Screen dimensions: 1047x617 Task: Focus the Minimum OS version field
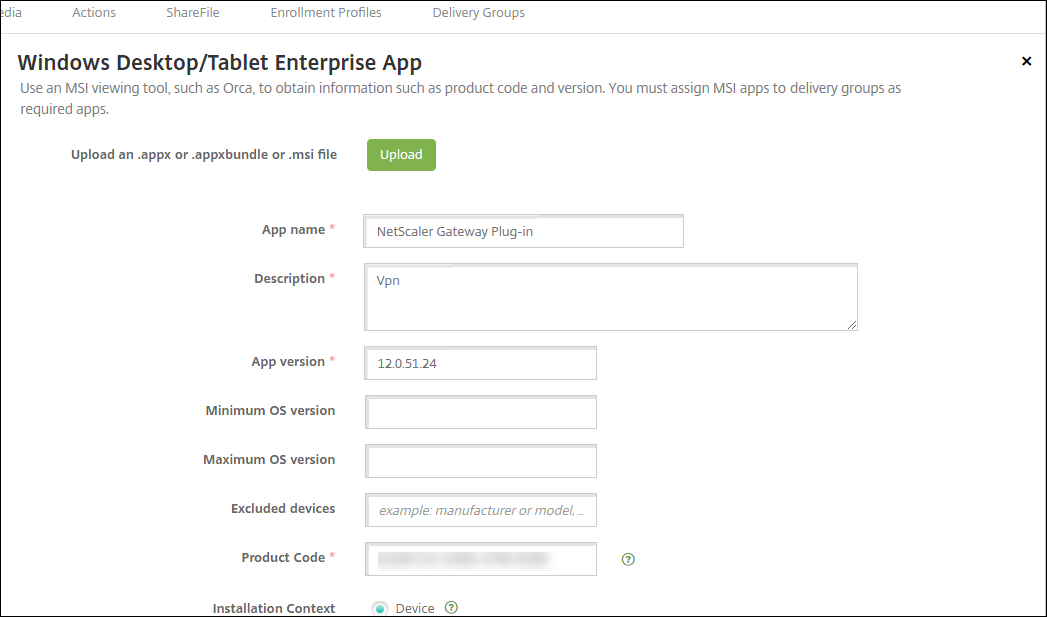pyautogui.click(x=481, y=412)
